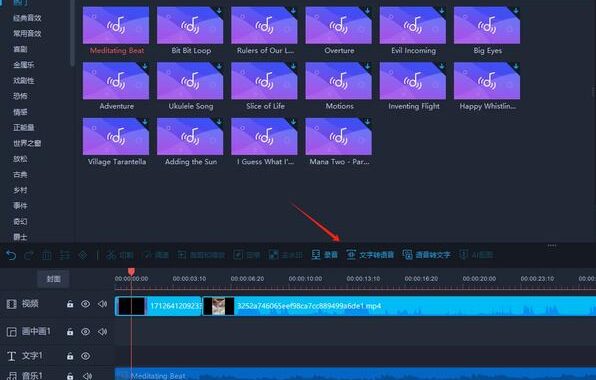The height and width of the screenshot is (380, 596).
Task: Toggle visibility eye of the 视频 track
Action: click(x=86, y=304)
